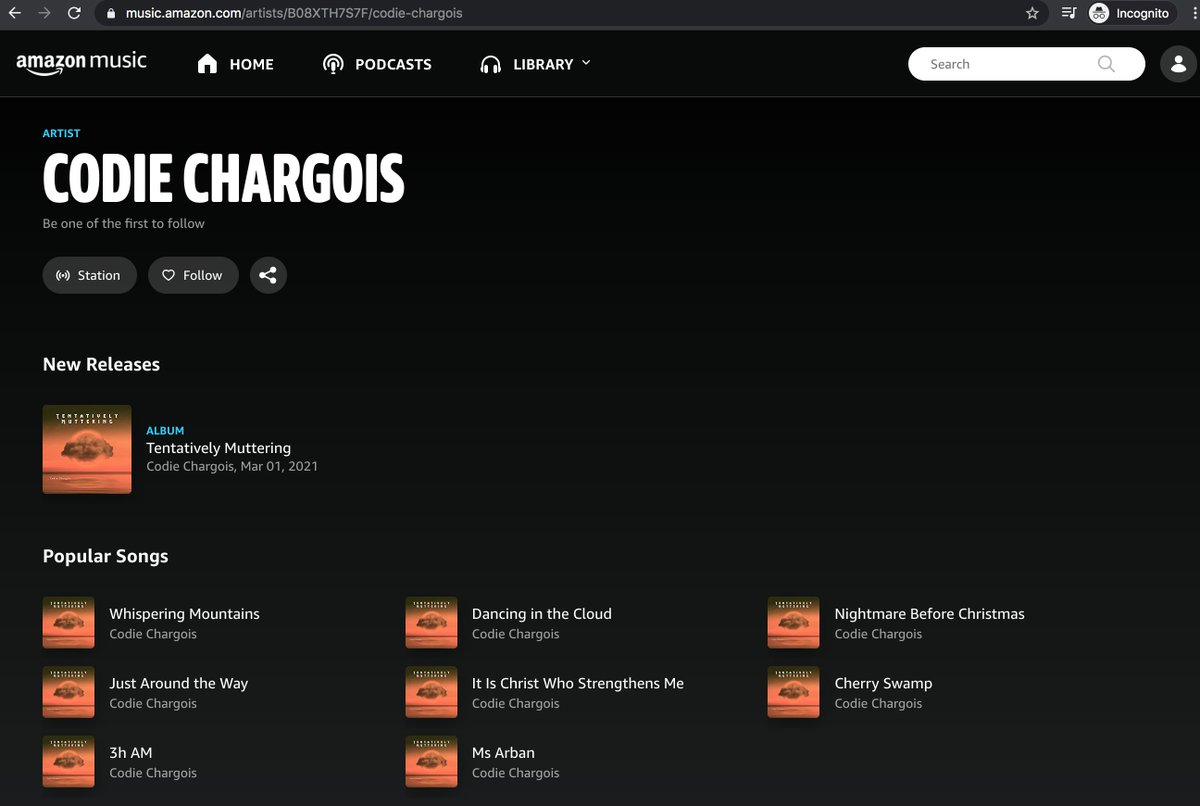Screen dimensions: 1200x806
Task: Play 3h AM song thumbnail
Action: pos(69,761)
